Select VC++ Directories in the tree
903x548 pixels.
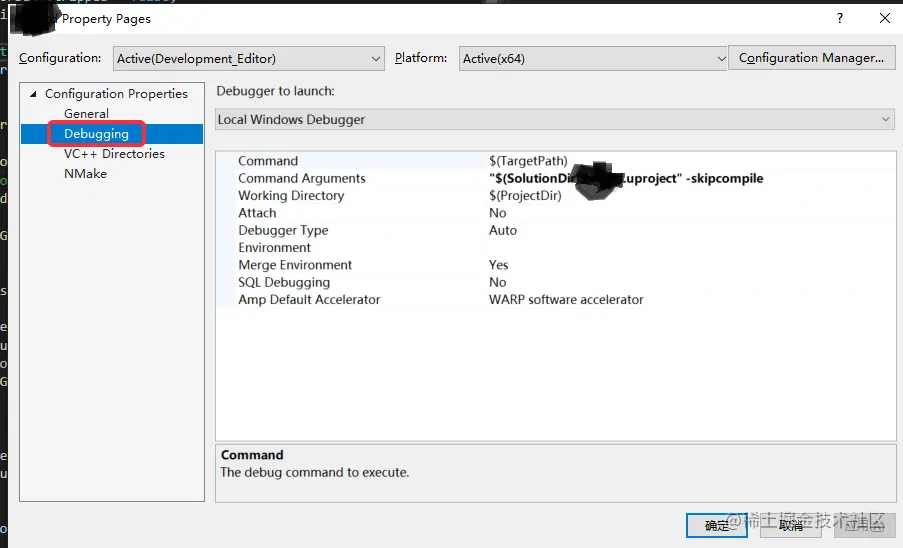114,154
